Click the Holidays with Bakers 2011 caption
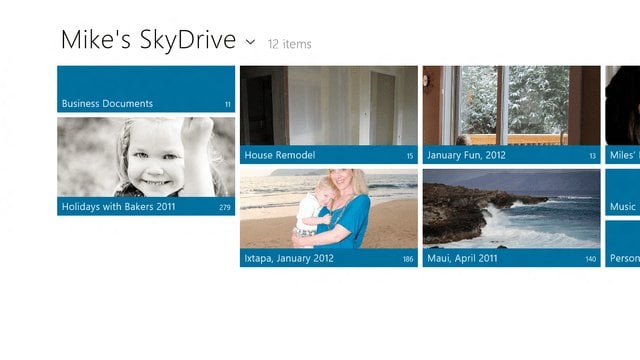640x360 pixels. (118, 207)
